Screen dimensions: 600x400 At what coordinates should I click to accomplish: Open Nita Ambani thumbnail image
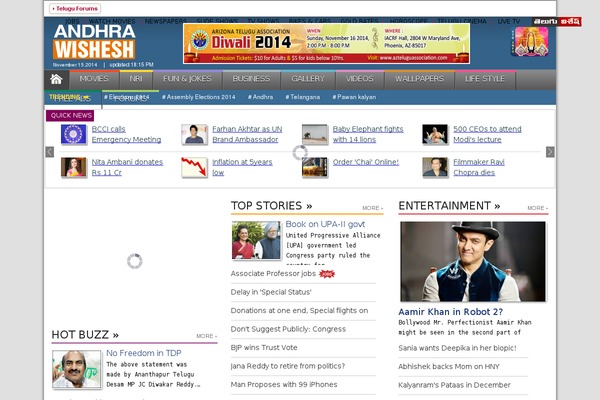click(73, 167)
